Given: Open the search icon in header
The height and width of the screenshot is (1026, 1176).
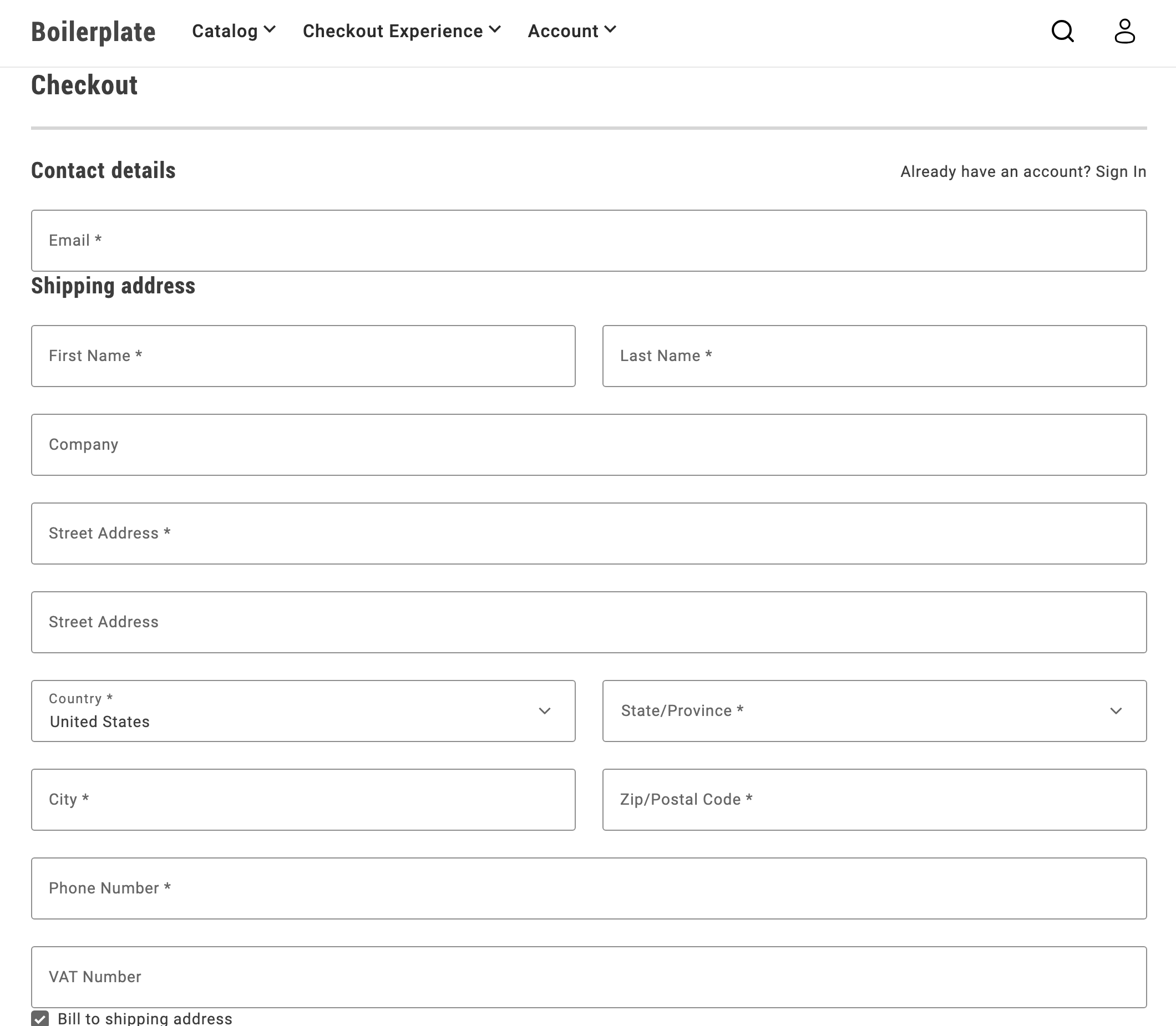Looking at the screenshot, I should click(x=1063, y=32).
